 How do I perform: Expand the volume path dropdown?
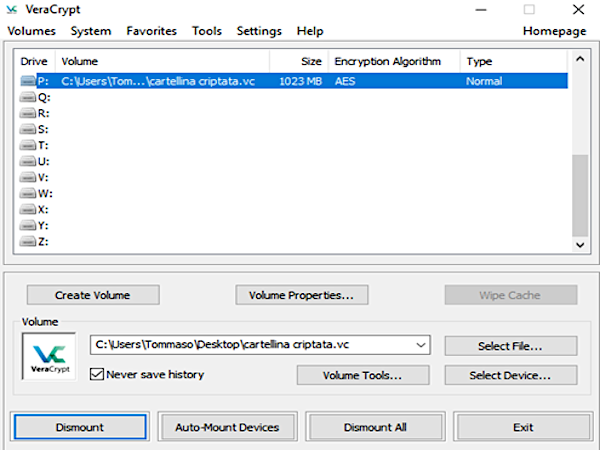(x=420, y=345)
